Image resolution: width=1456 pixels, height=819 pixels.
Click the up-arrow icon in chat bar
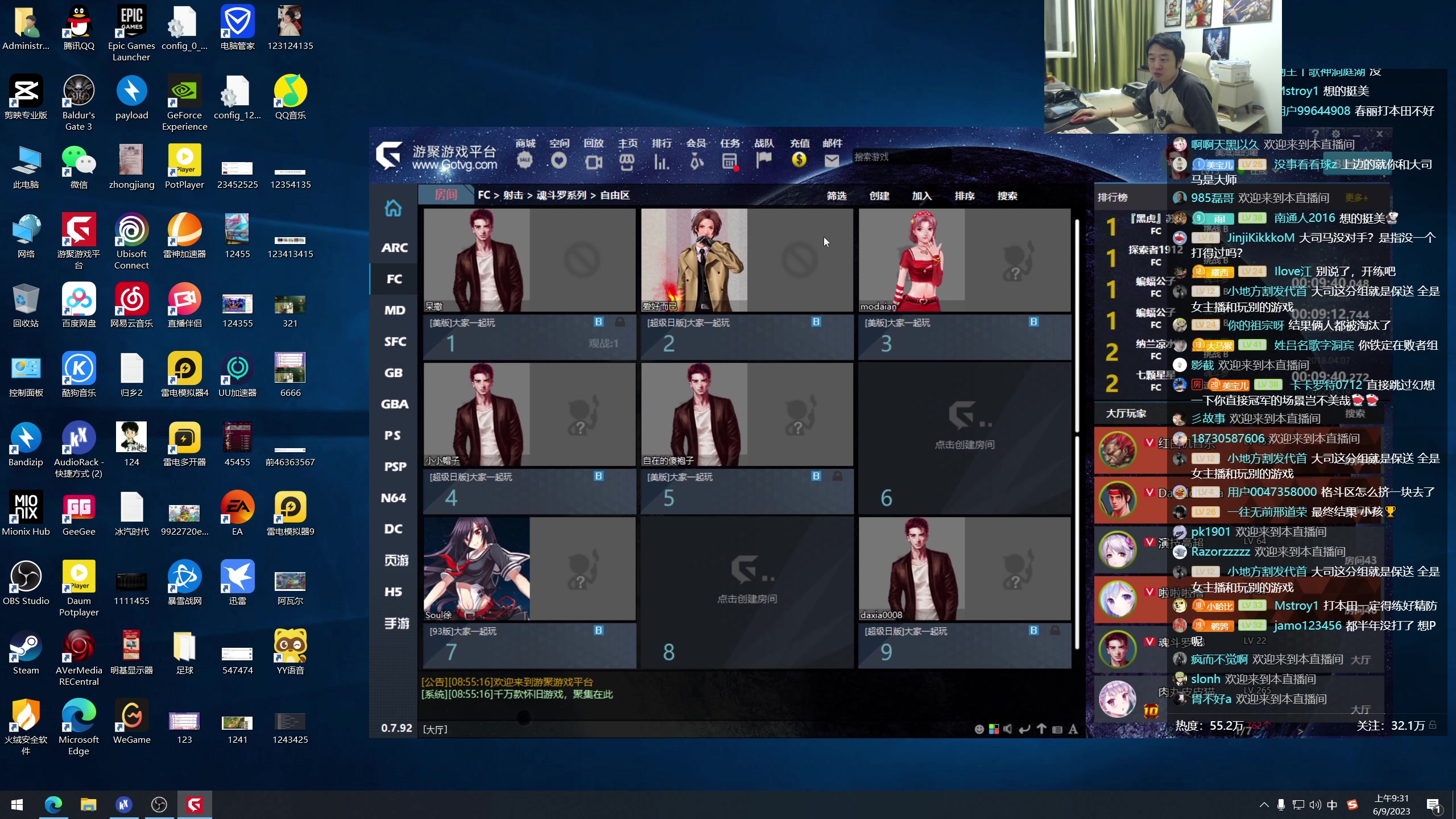pos(1041,729)
